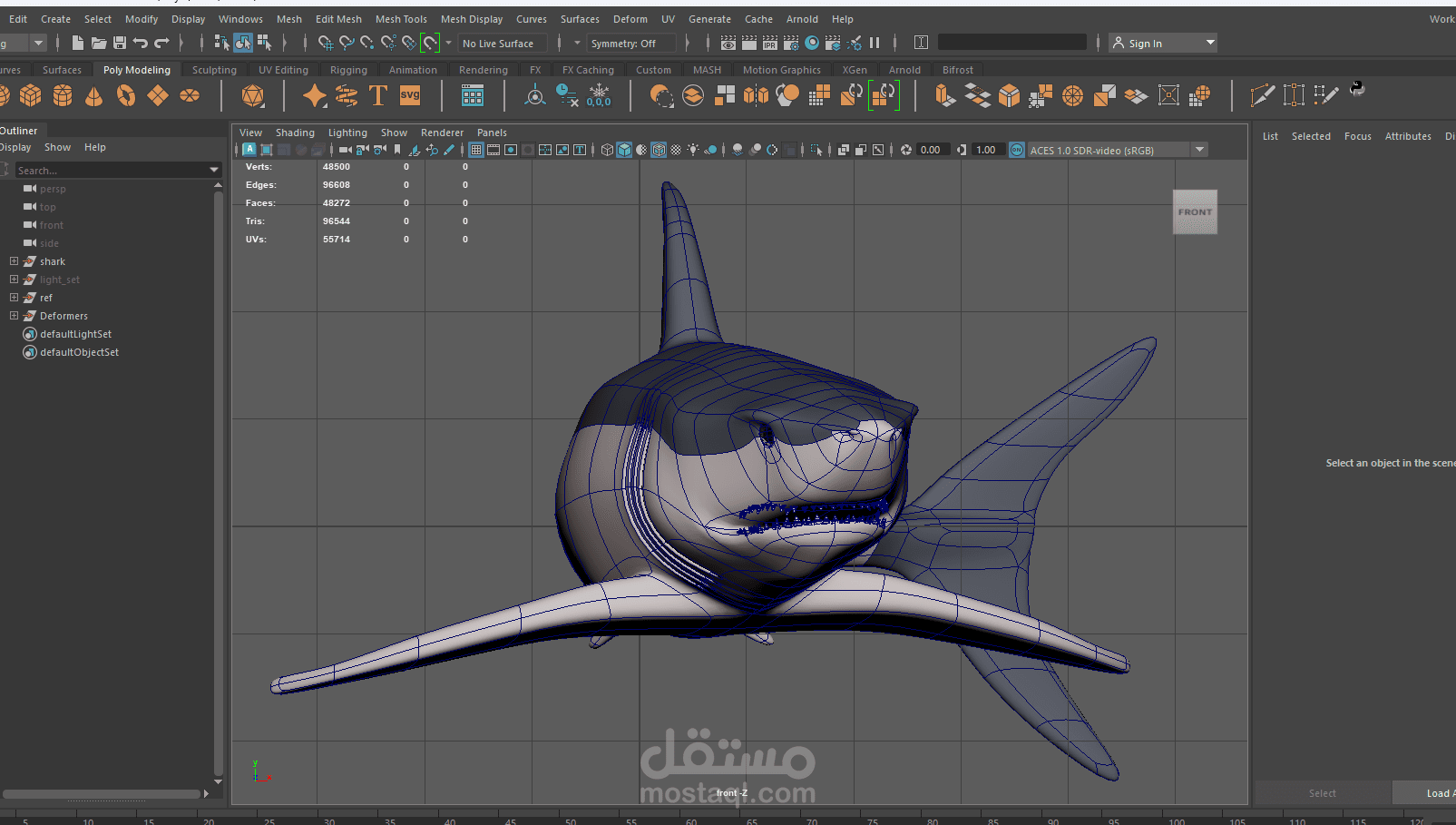
Task: Create a polygon cylinder from the shelf
Action: tap(63, 95)
